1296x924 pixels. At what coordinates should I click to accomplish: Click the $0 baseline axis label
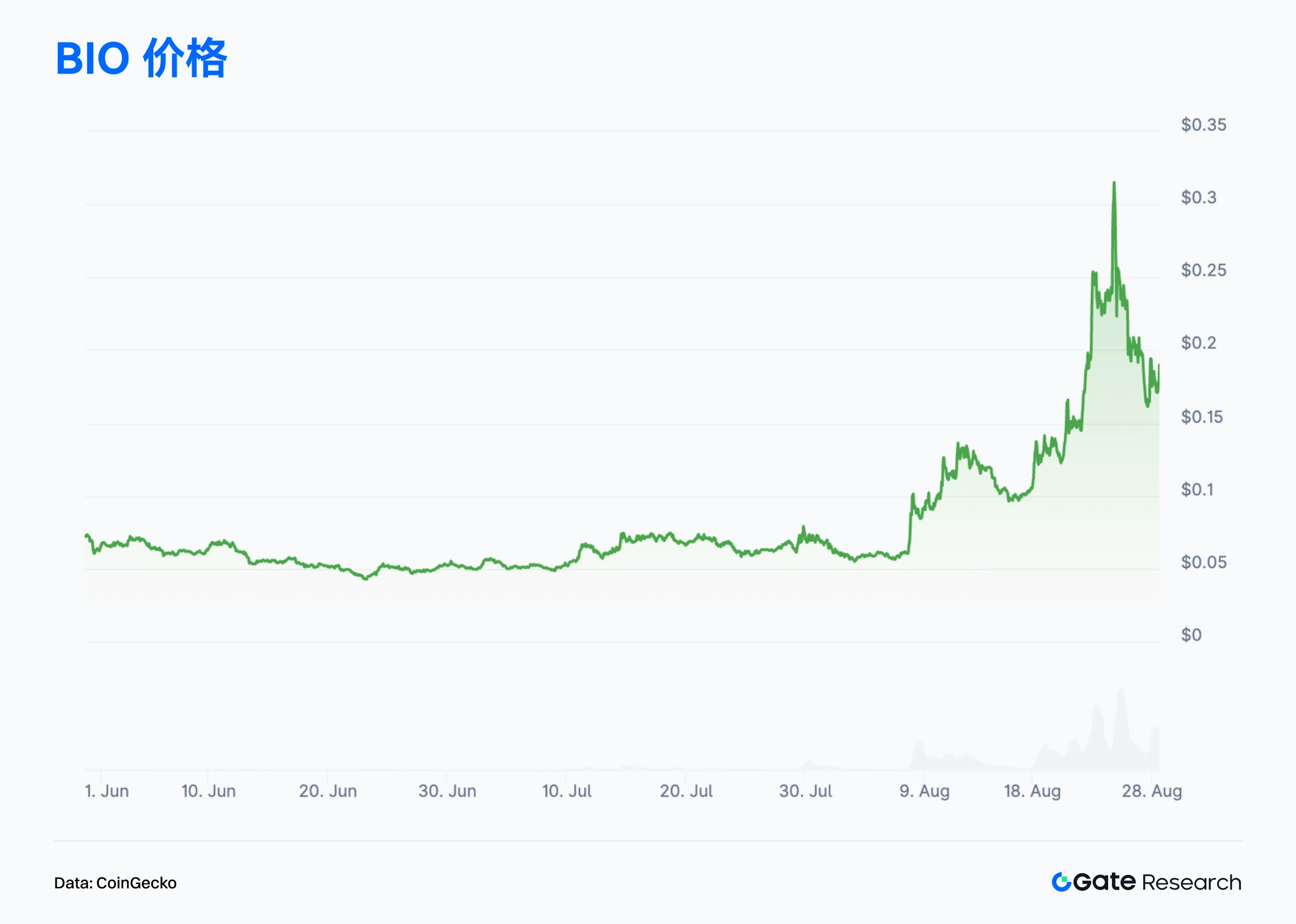click(x=1191, y=635)
